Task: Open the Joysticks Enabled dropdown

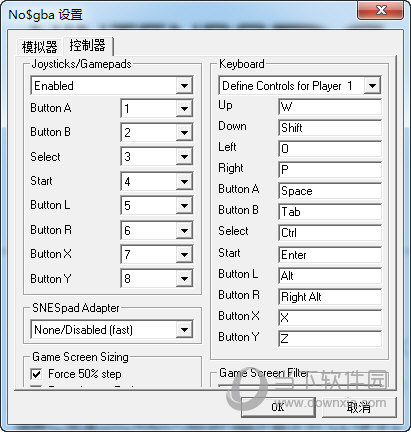Action: (x=112, y=86)
